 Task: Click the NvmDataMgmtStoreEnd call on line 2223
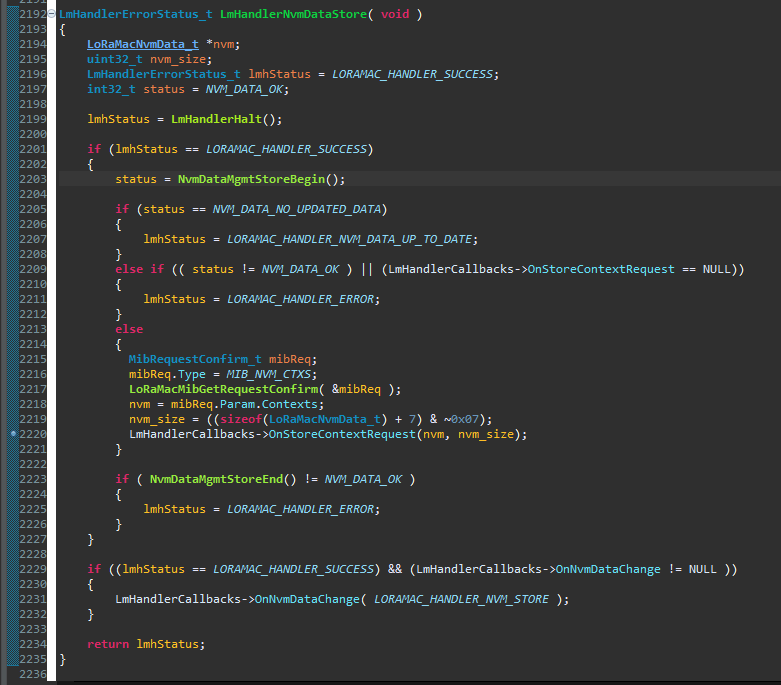click(x=216, y=479)
